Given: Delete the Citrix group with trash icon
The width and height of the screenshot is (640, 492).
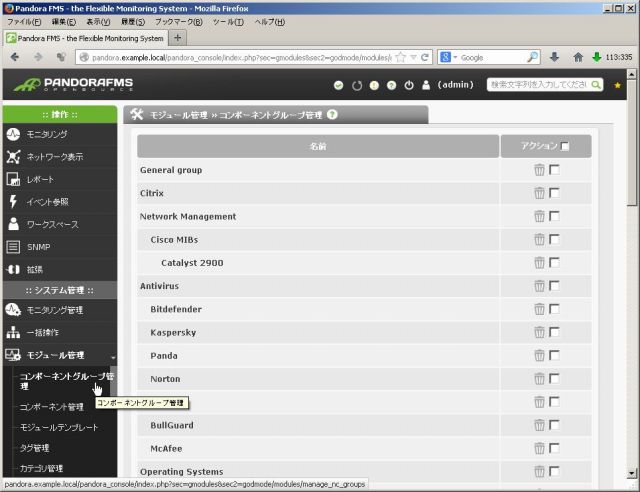Looking at the screenshot, I should 539,193.
